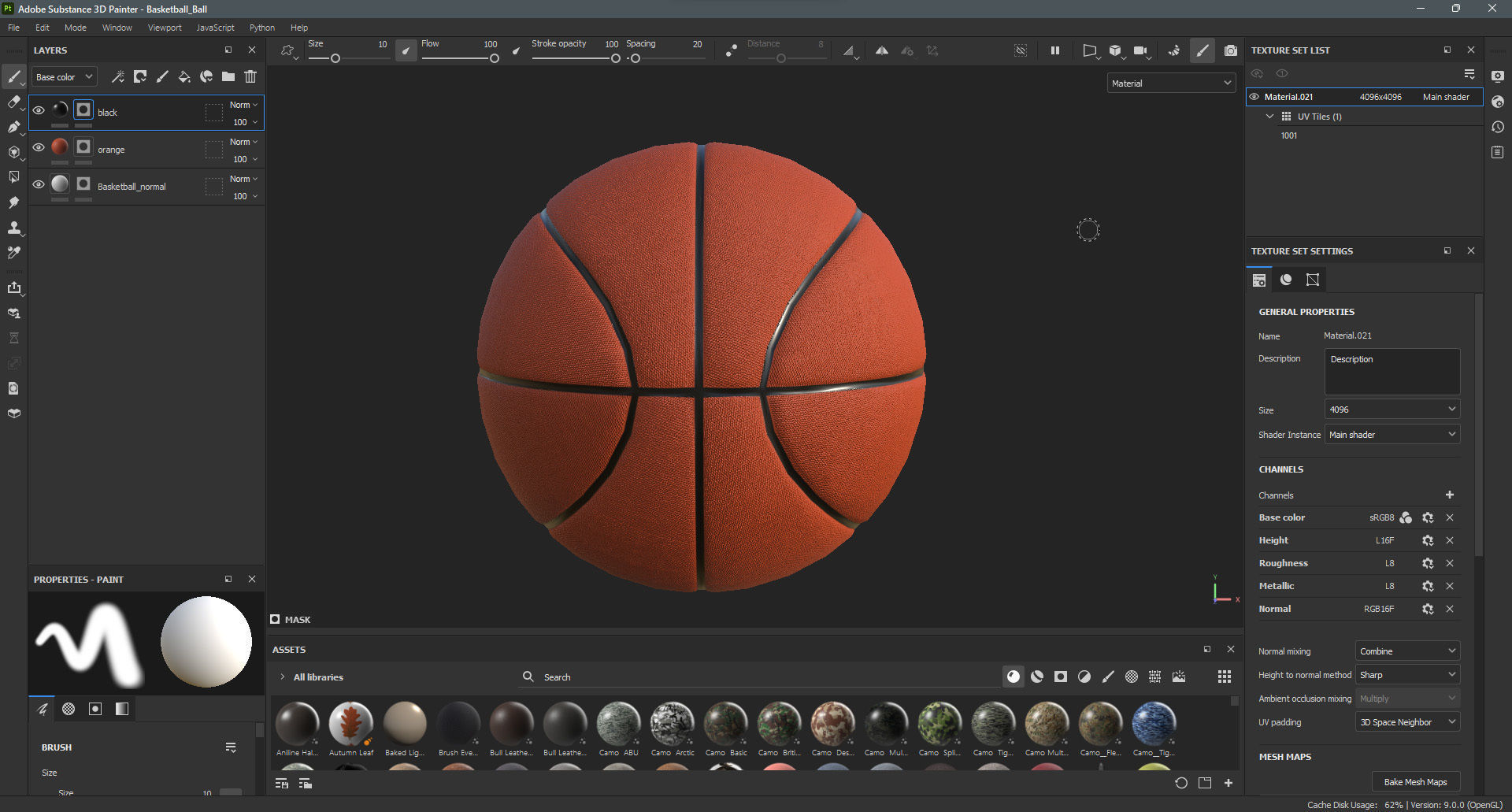Viewport: 1512px width, 812px height.
Task: Open the Display settings panel icon
Action: 1498,76
